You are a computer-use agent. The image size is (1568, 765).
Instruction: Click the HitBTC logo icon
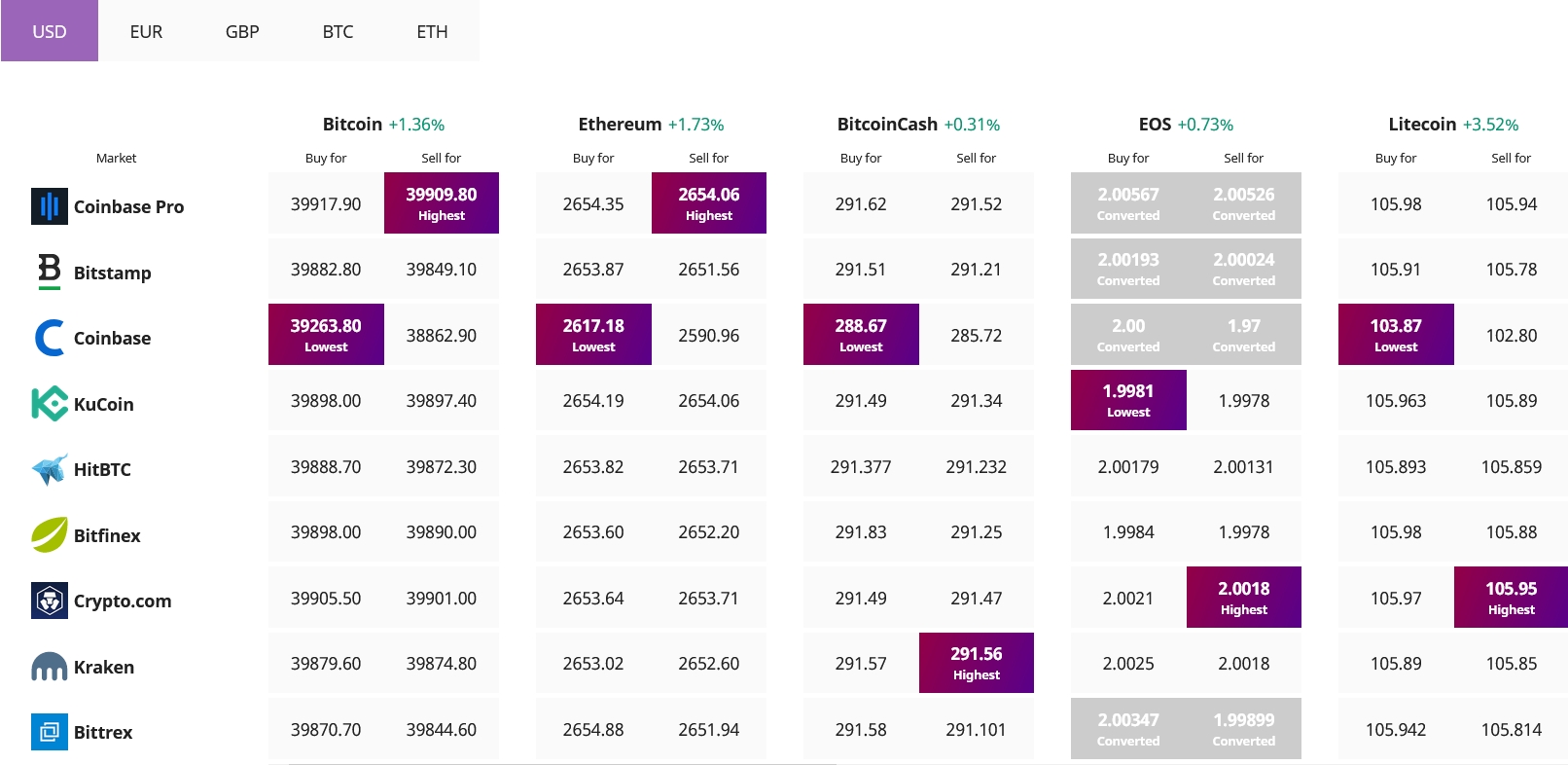click(x=50, y=469)
